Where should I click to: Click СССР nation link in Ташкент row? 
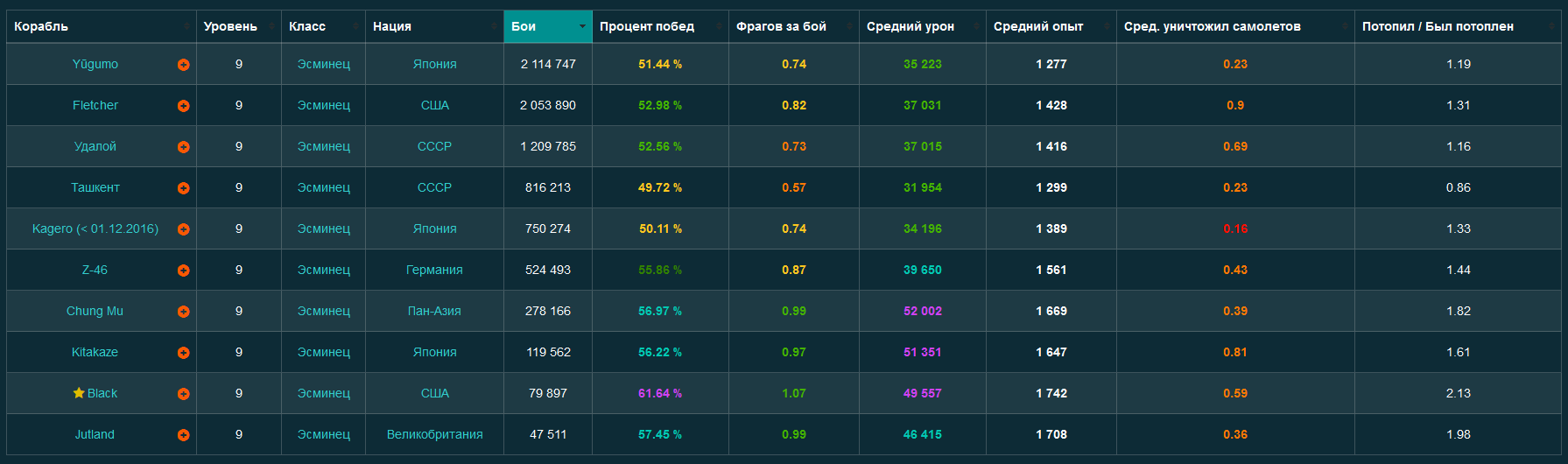click(x=434, y=187)
